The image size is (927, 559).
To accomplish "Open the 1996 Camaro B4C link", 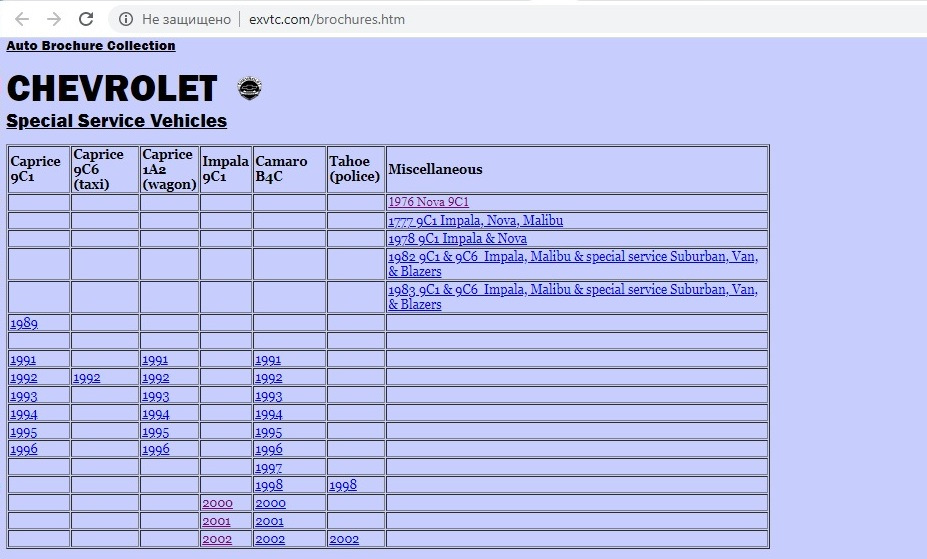I will click(268, 449).
